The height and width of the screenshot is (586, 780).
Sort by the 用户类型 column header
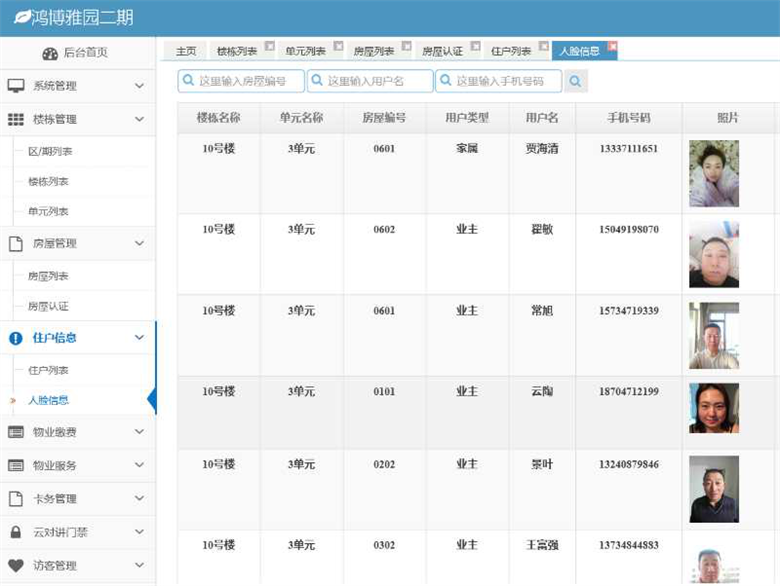coord(467,117)
